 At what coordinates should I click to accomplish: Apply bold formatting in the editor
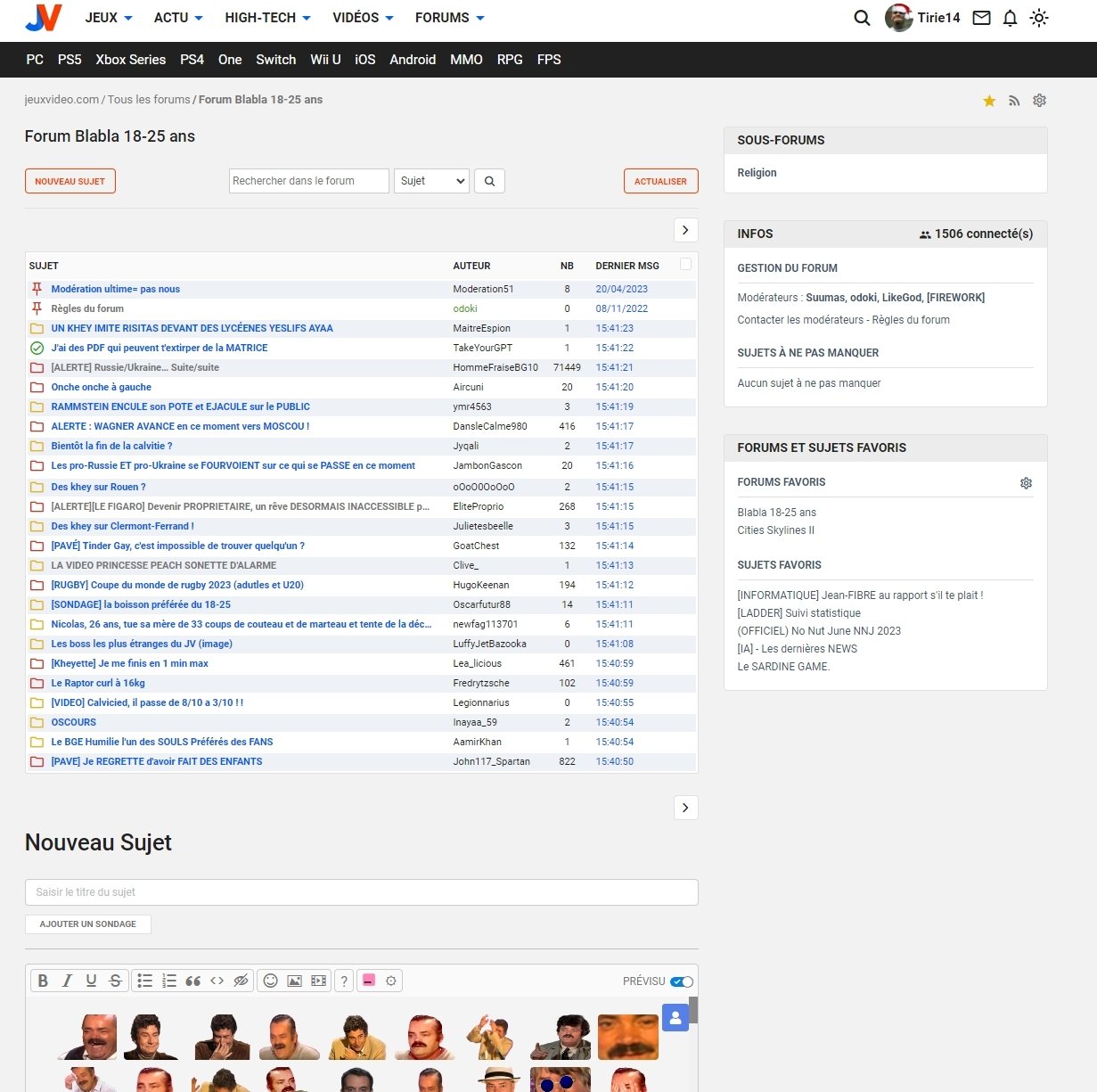click(43, 981)
